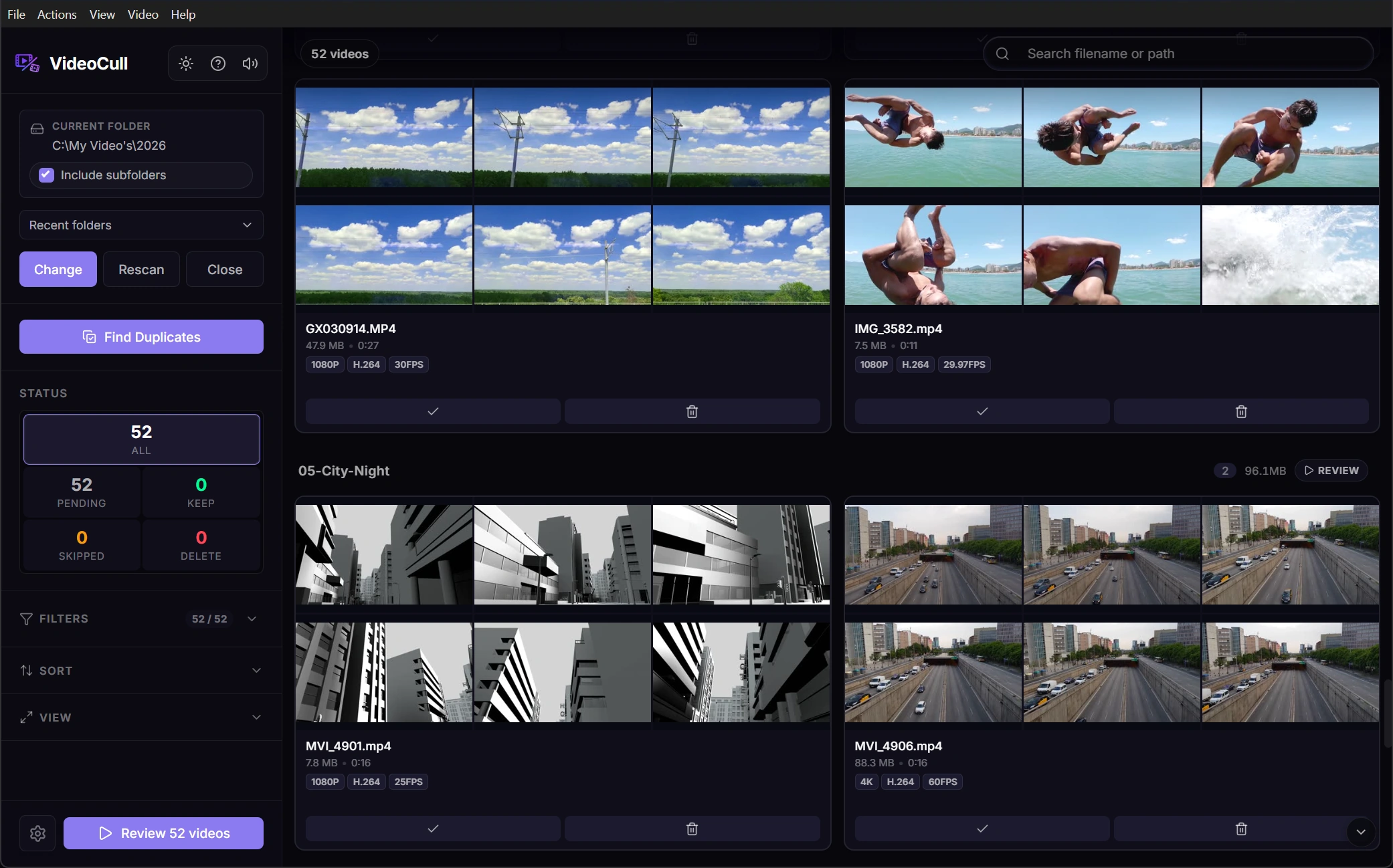Screen dimensions: 1393x868
Task: Click the current folder drive icon
Action: coord(37,128)
